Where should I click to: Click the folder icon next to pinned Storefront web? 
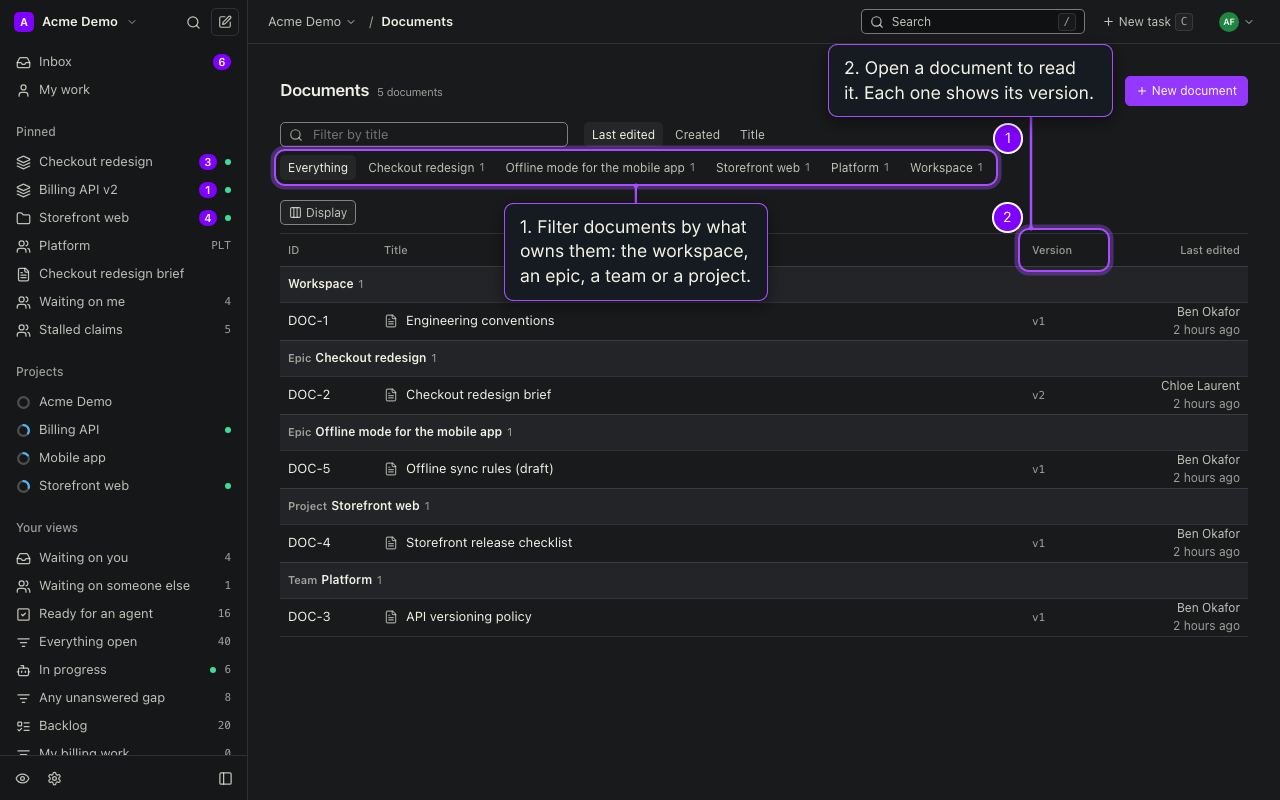tap(23, 218)
